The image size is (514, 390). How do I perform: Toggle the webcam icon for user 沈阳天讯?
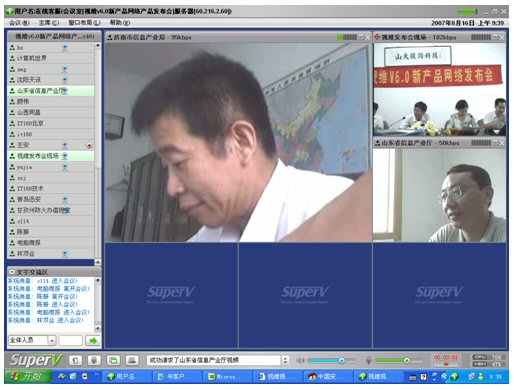65,80
